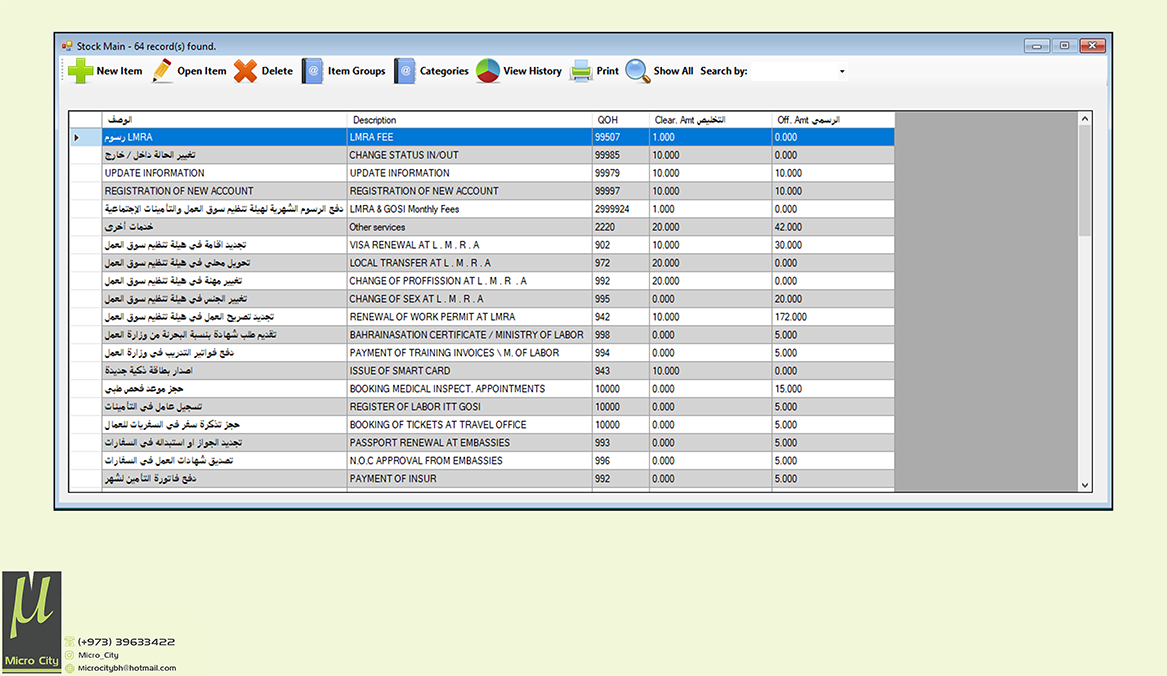Click the Item Groups label
Image resolution: width=1167 pixels, height=676 pixels.
(x=357, y=71)
